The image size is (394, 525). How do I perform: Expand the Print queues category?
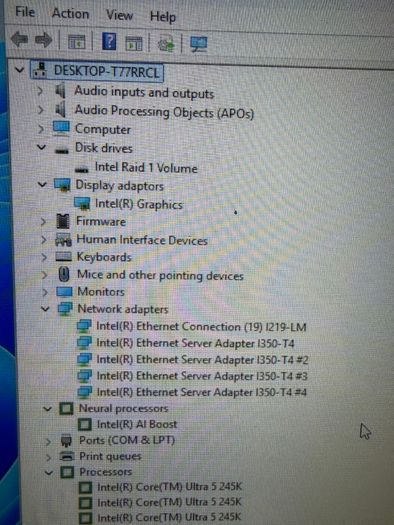point(49,457)
